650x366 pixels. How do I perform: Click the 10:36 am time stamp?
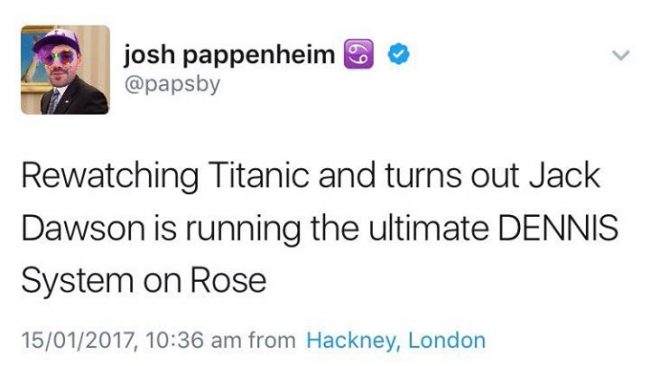(x=193, y=340)
